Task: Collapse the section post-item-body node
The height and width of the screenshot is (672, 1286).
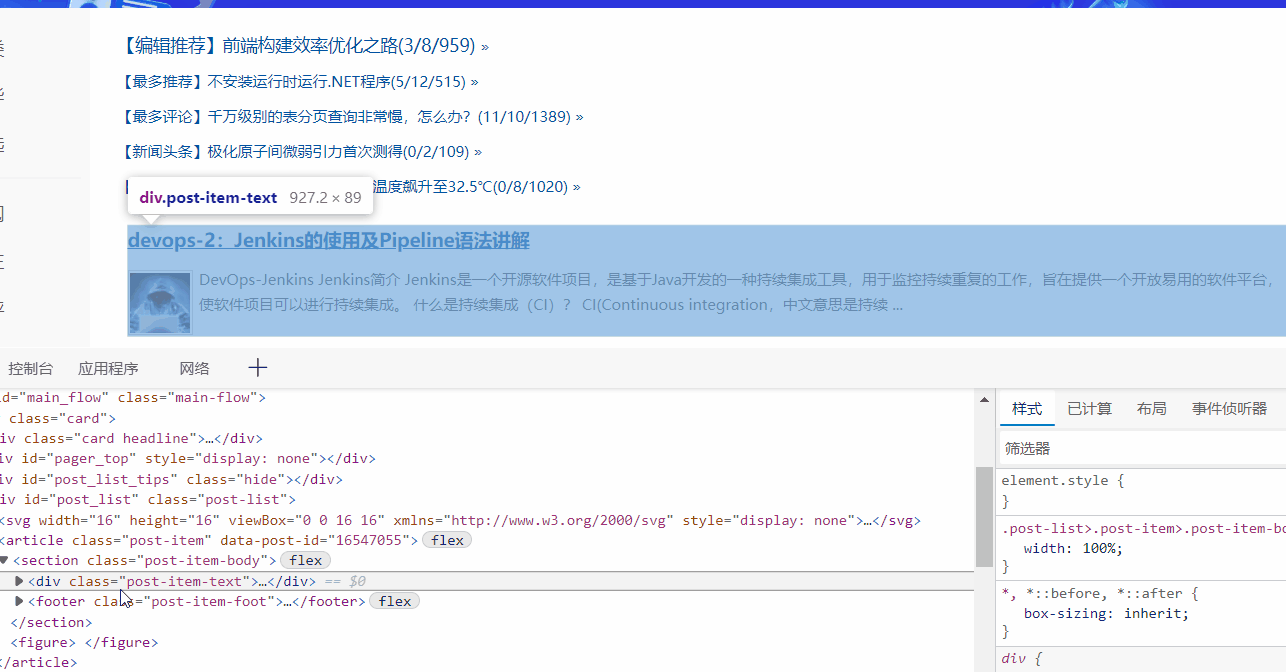Action: 4,560
